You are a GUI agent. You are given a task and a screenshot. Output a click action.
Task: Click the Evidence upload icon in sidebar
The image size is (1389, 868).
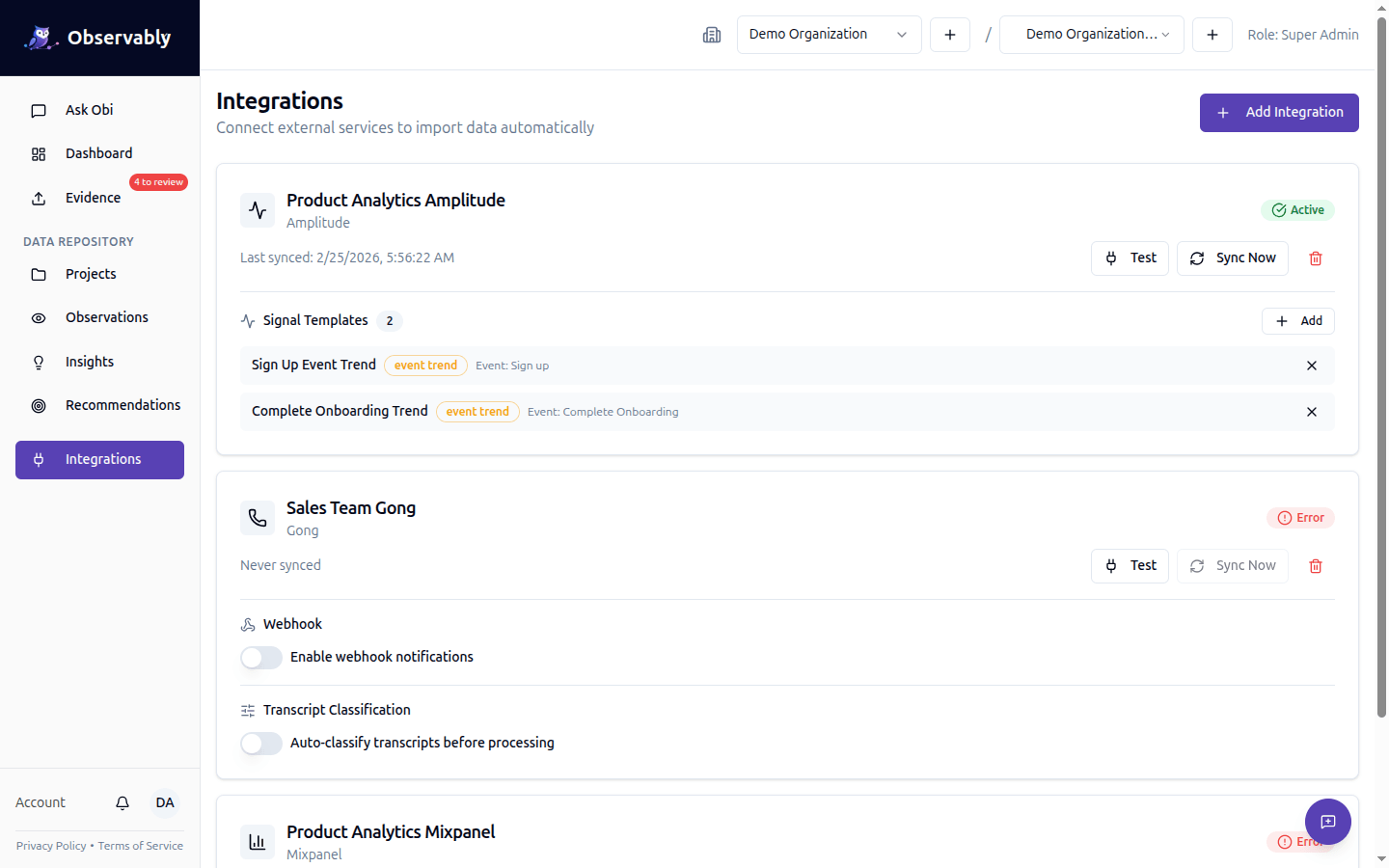click(39, 198)
